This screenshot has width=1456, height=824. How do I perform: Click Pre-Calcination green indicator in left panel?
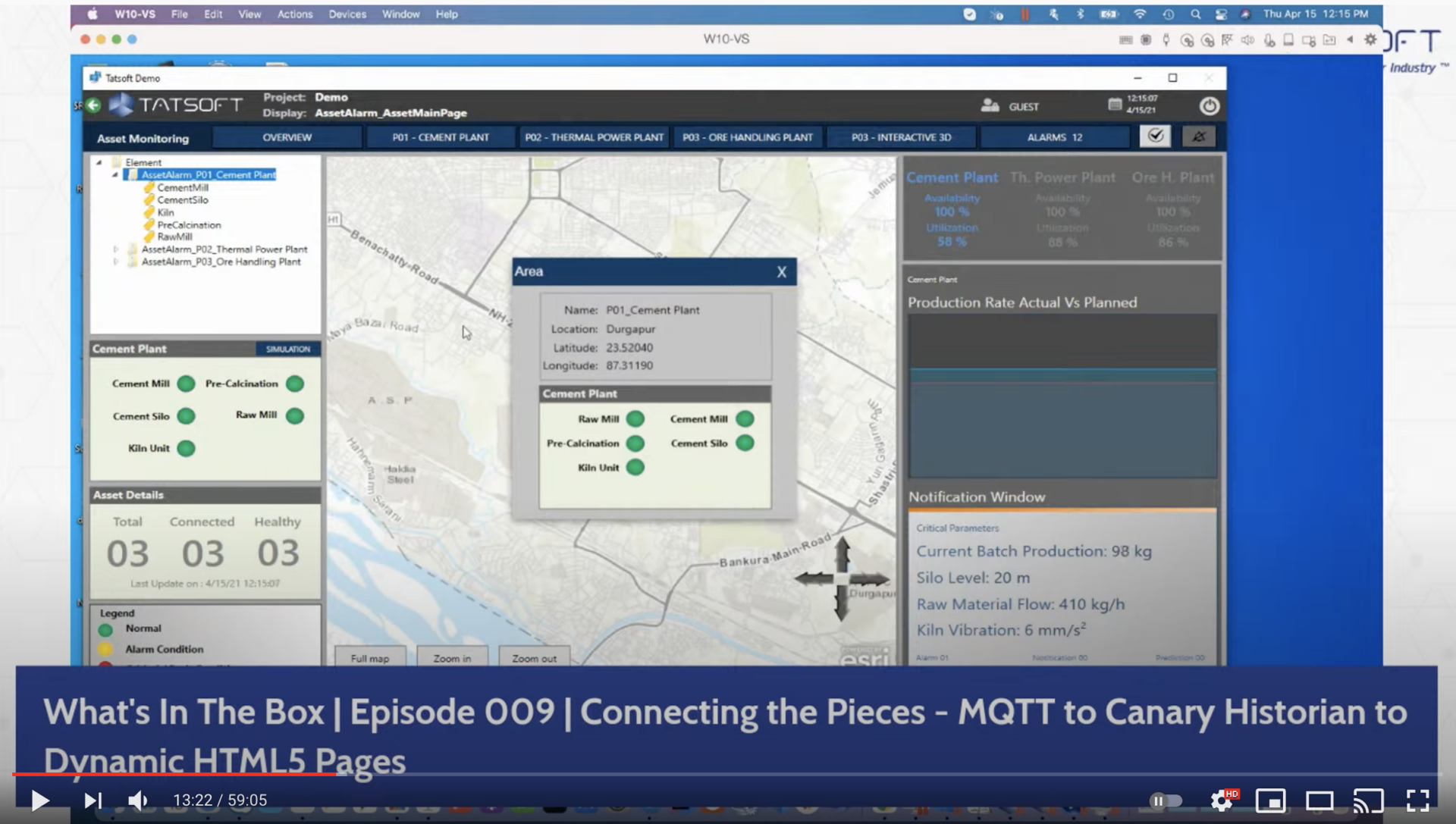295,384
